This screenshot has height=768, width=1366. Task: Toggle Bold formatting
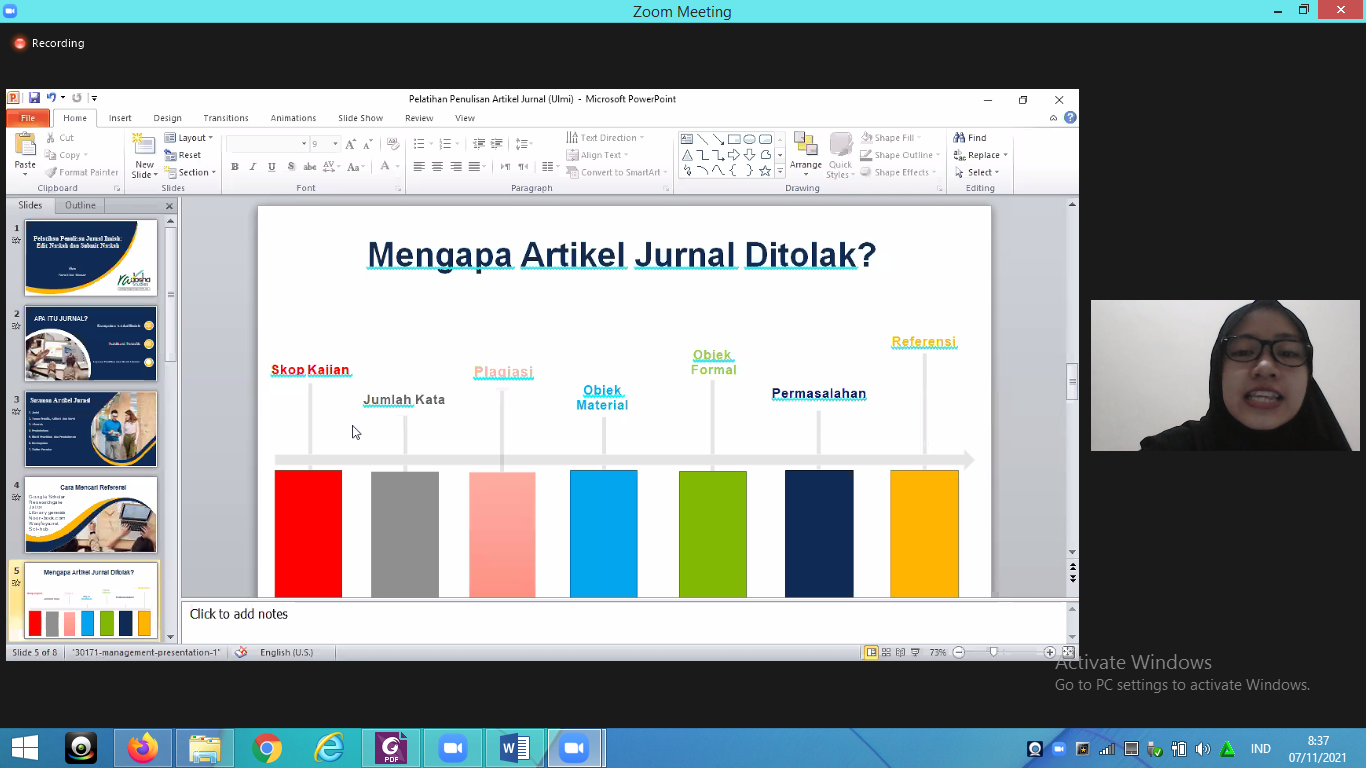pos(235,167)
